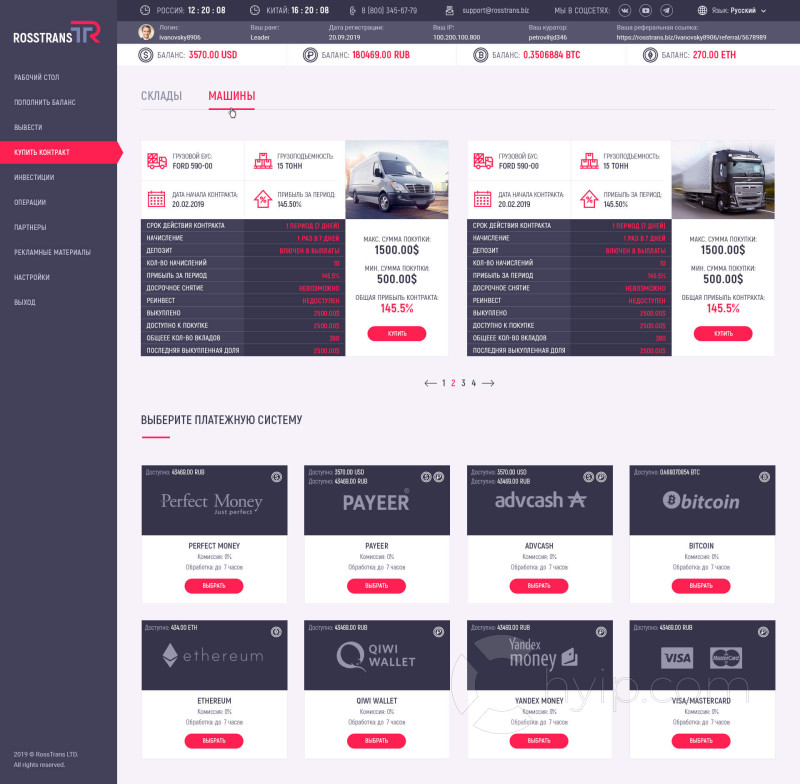Click the QIWI Wallet logo
The image size is (800, 784).
coord(376,655)
